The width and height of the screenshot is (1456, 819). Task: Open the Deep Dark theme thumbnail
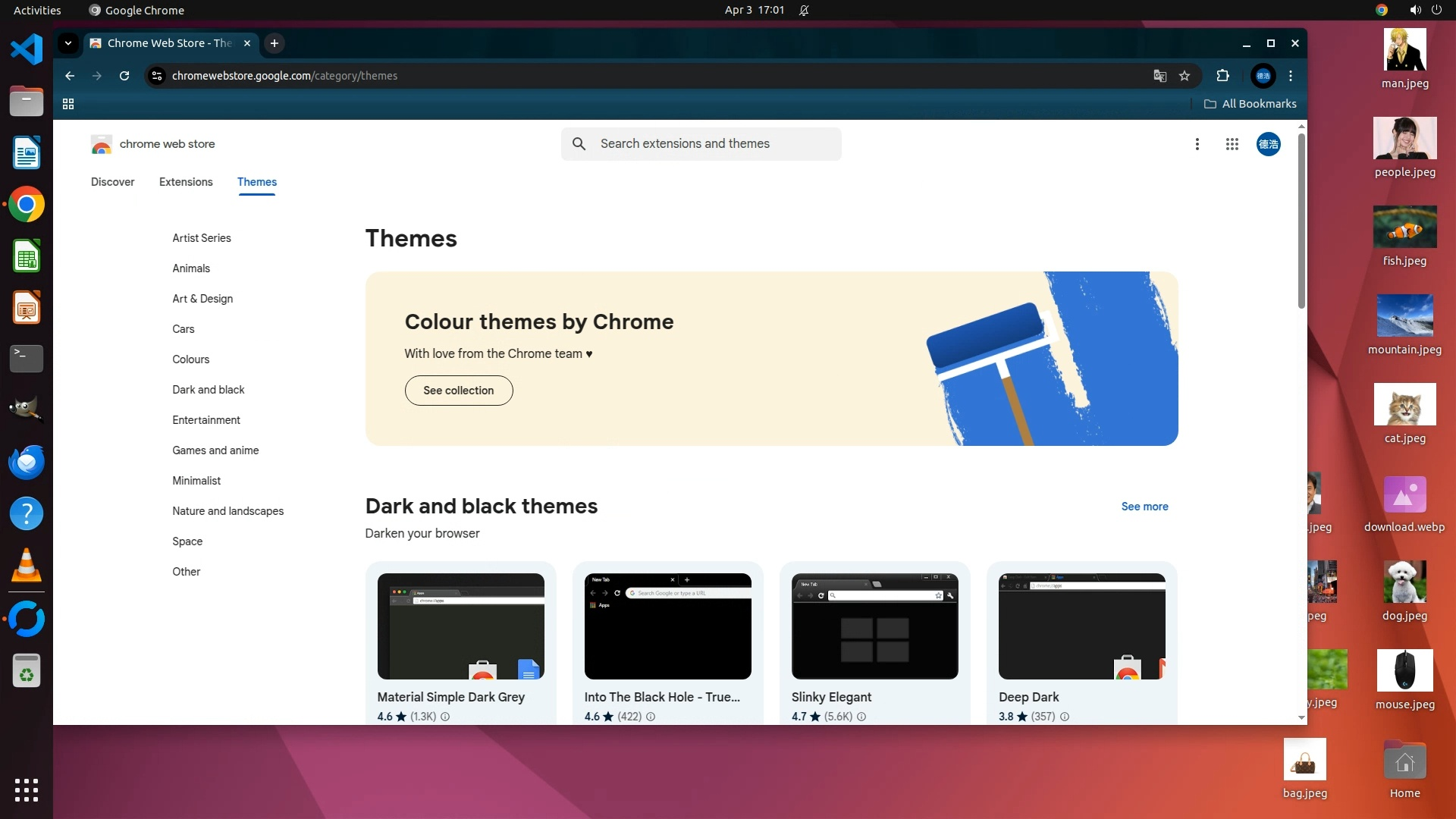1081,626
